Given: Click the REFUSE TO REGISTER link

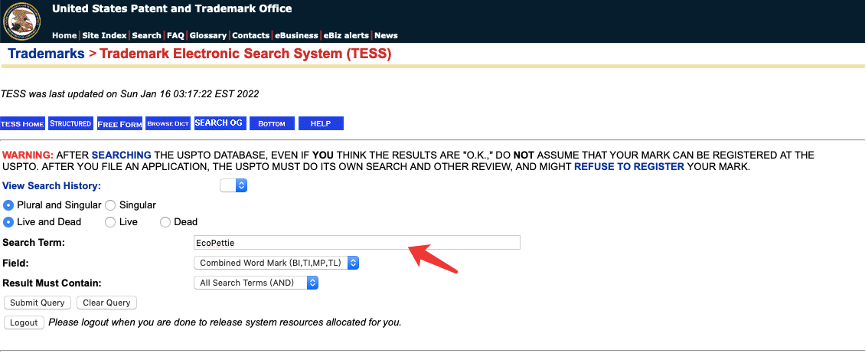Looking at the screenshot, I should click(629, 166).
